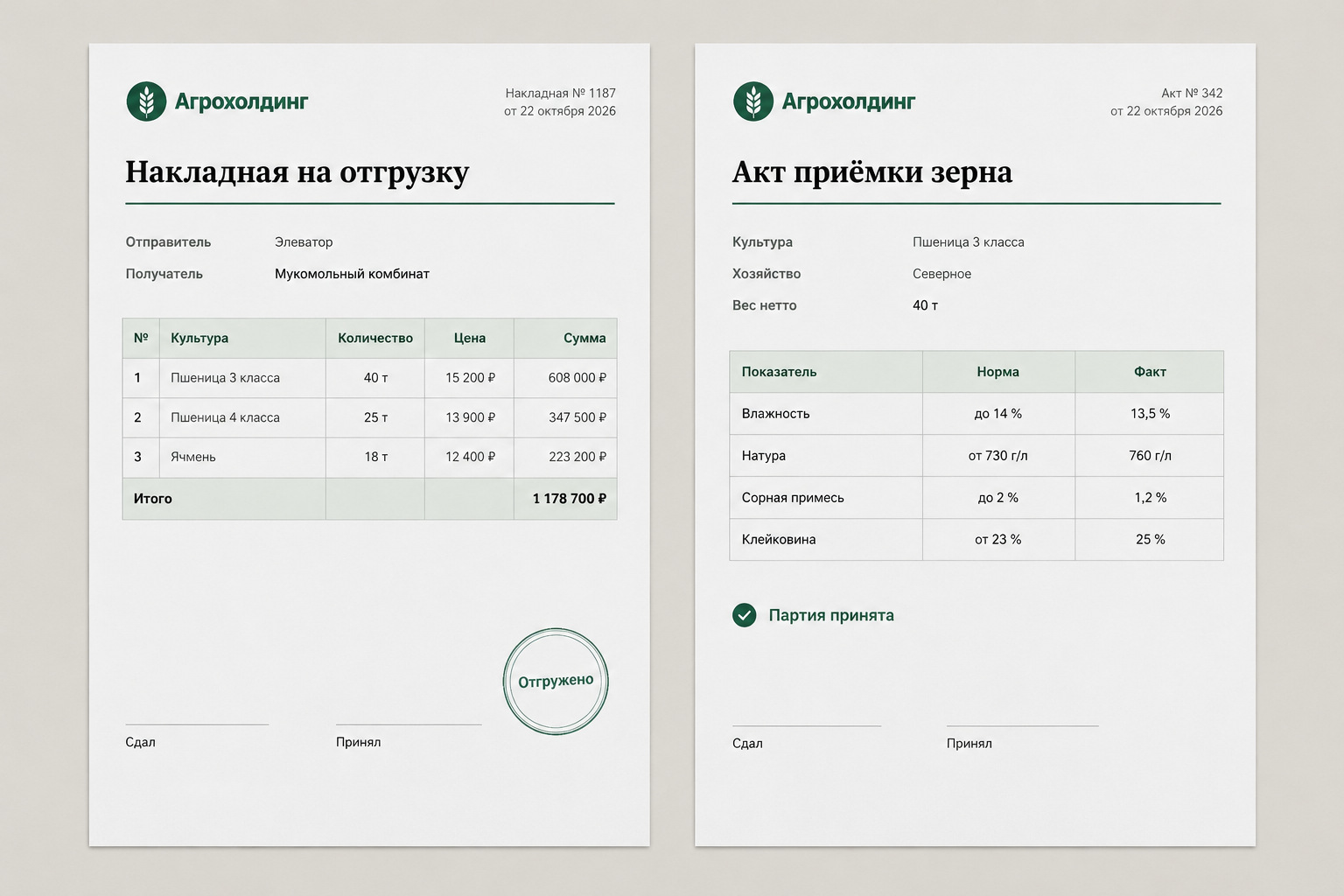Click the Партия принята status text

click(x=831, y=615)
